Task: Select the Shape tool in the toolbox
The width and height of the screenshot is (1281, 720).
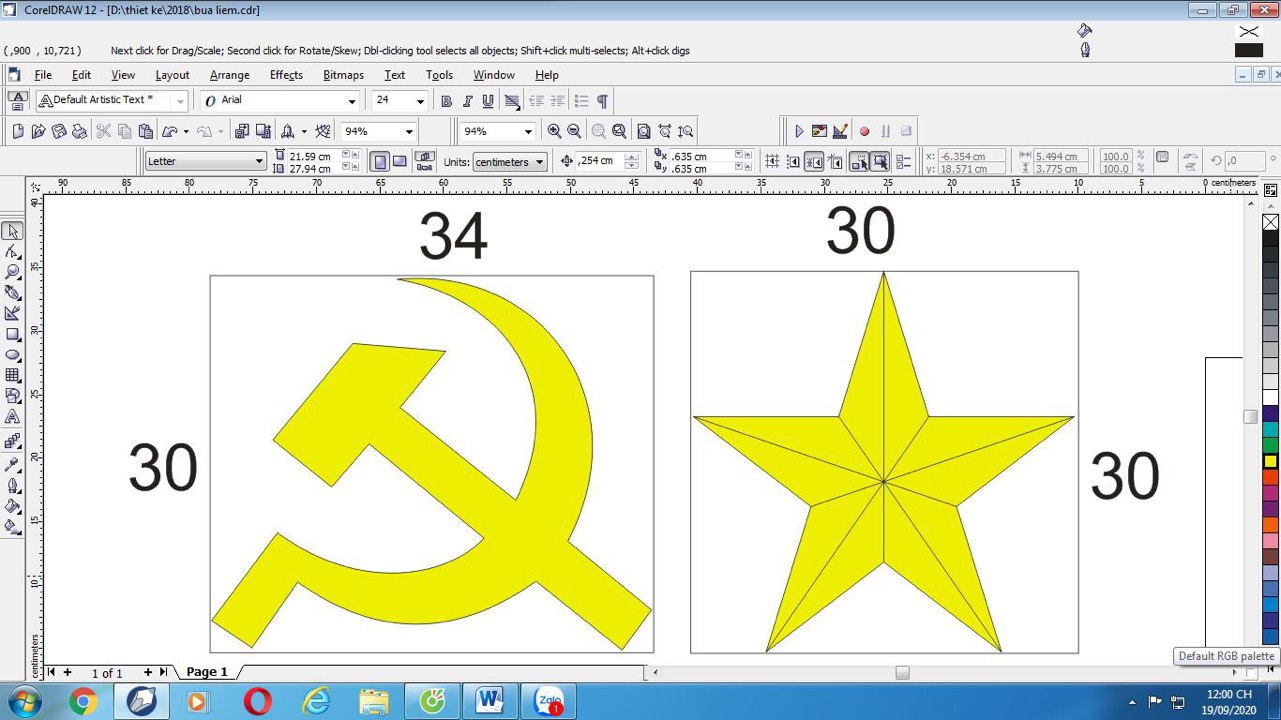Action: coord(13,252)
